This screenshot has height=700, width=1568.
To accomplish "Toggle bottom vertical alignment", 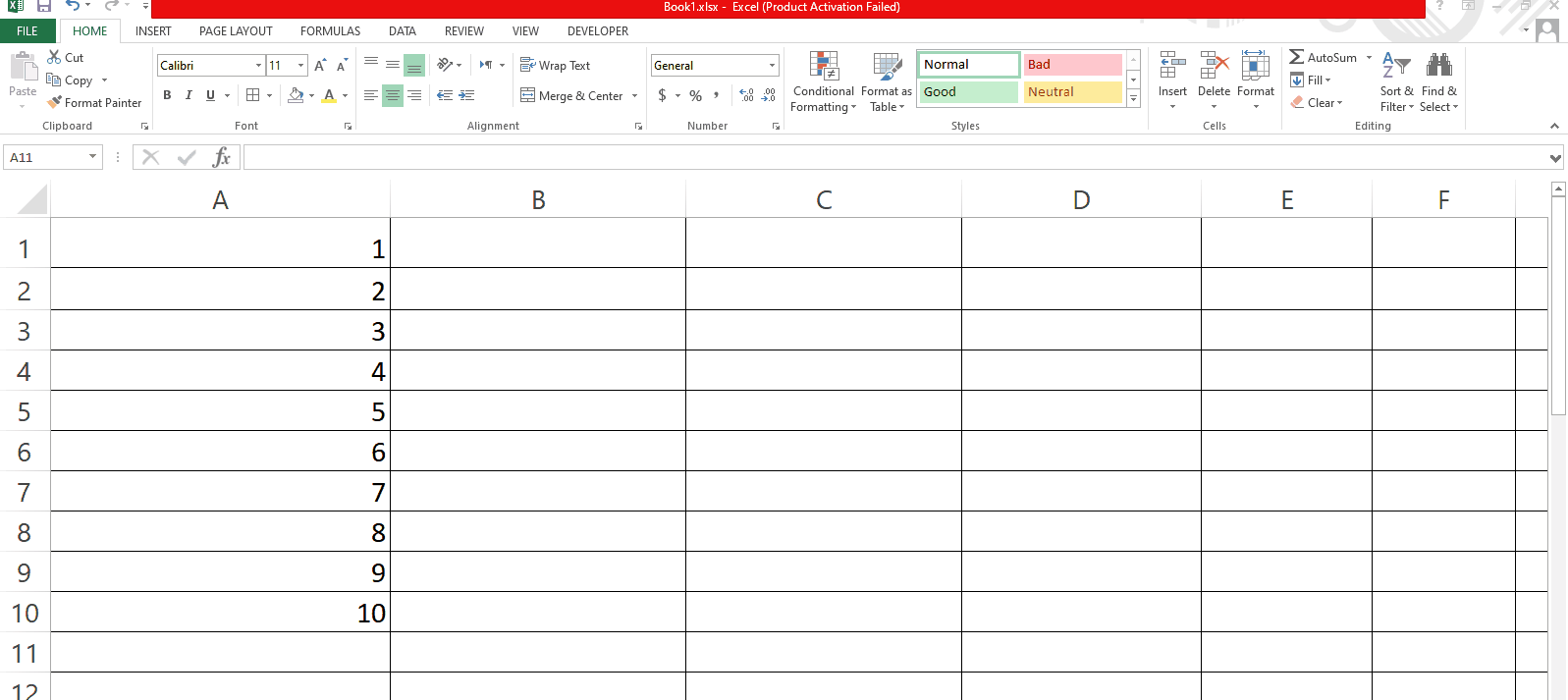I will (414, 65).
